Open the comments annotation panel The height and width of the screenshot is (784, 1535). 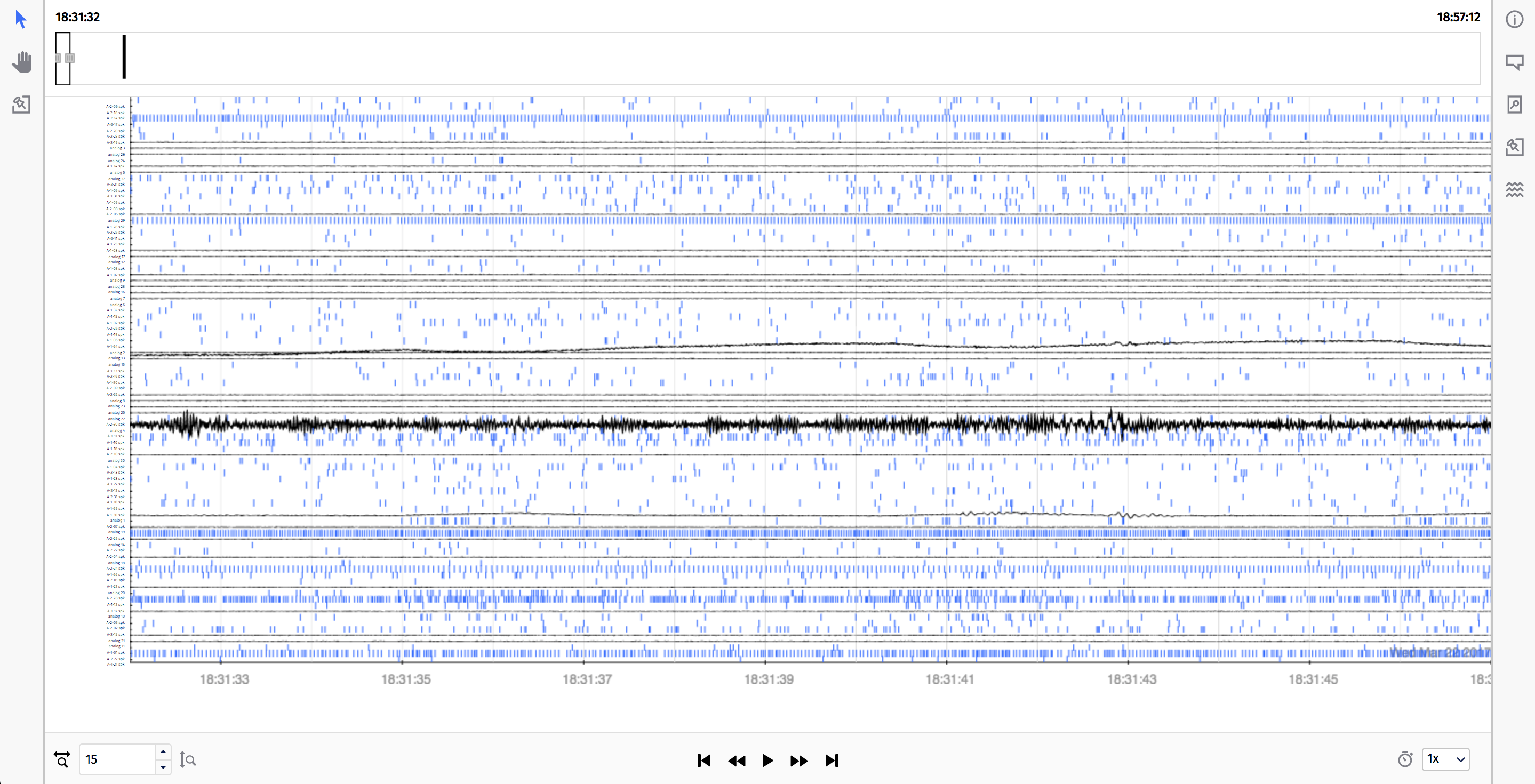(x=1514, y=62)
